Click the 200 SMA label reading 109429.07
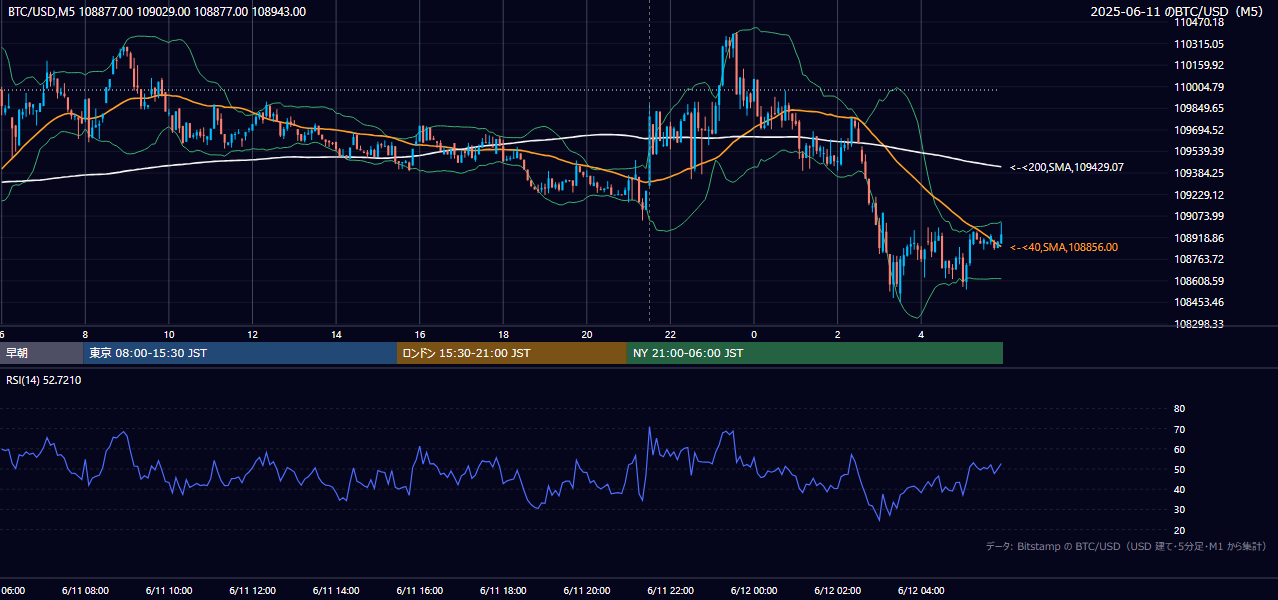The height and width of the screenshot is (600, 1278). (1067, 167)
